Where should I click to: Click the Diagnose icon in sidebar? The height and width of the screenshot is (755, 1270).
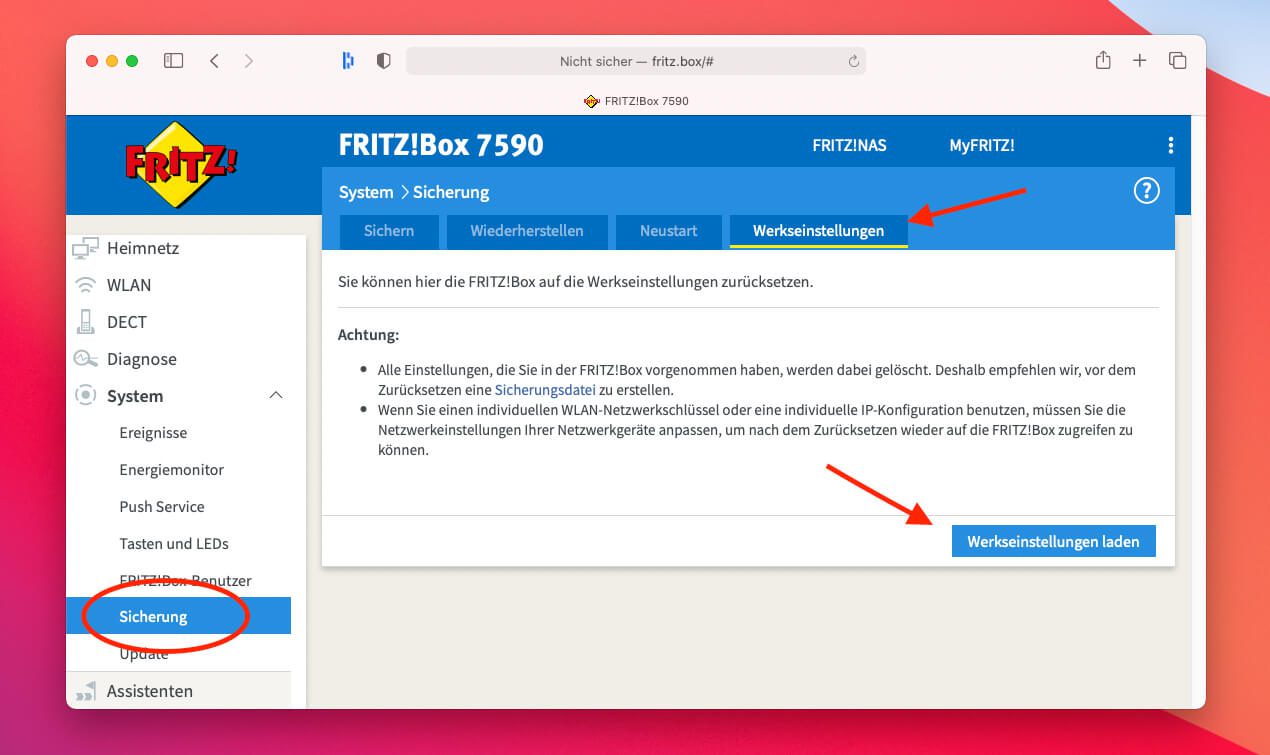pyautogui.click(x=86, y=359)
